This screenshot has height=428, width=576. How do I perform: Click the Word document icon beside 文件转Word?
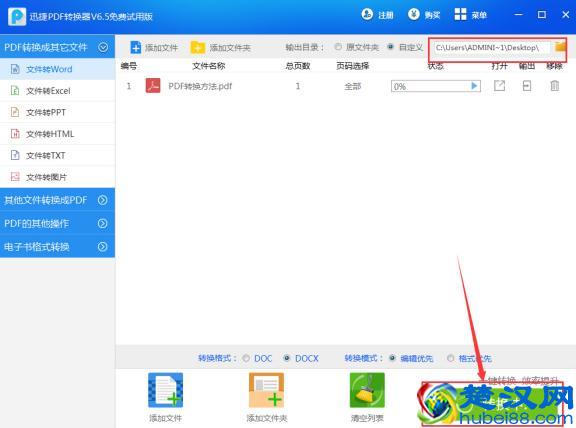point(15,69)
